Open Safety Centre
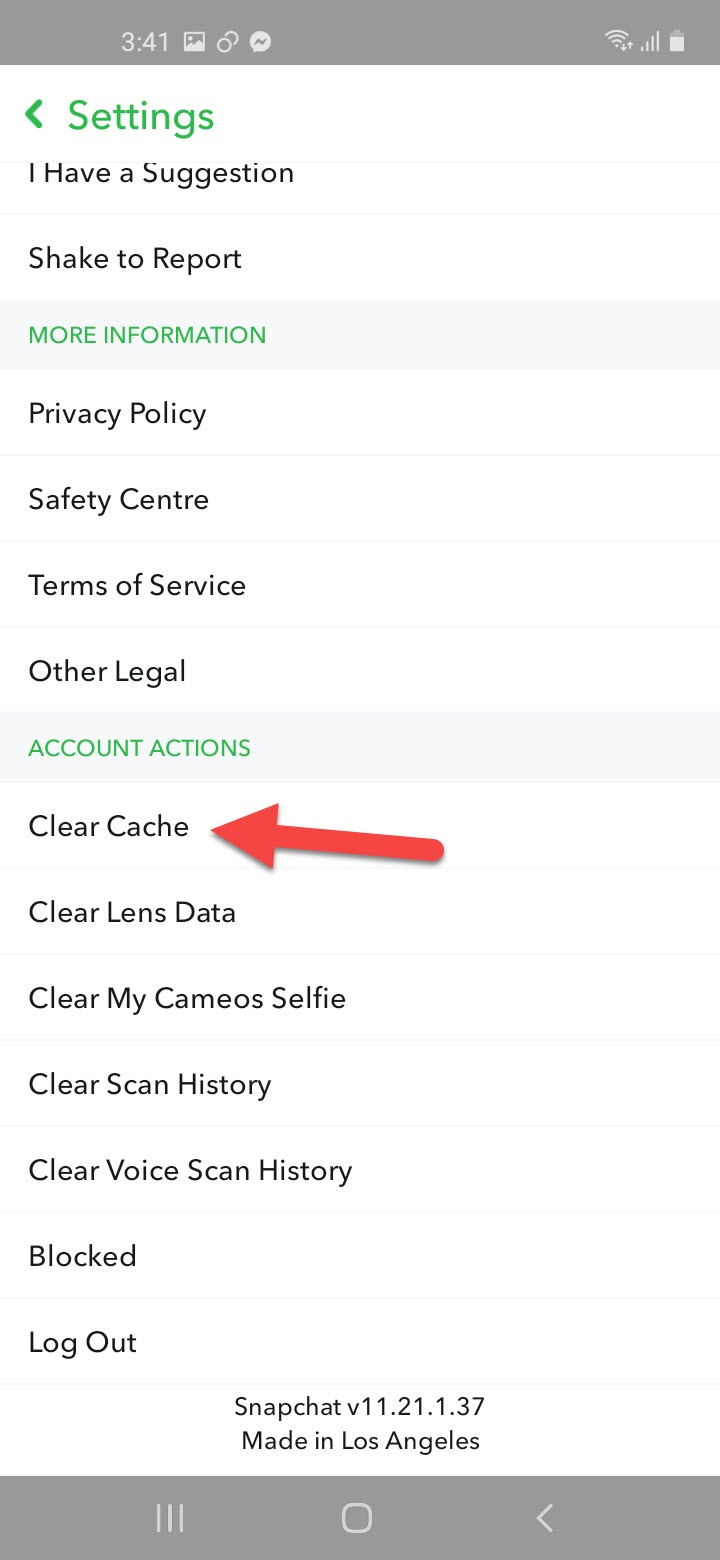The image size is (720, 1560). (118, 499)
